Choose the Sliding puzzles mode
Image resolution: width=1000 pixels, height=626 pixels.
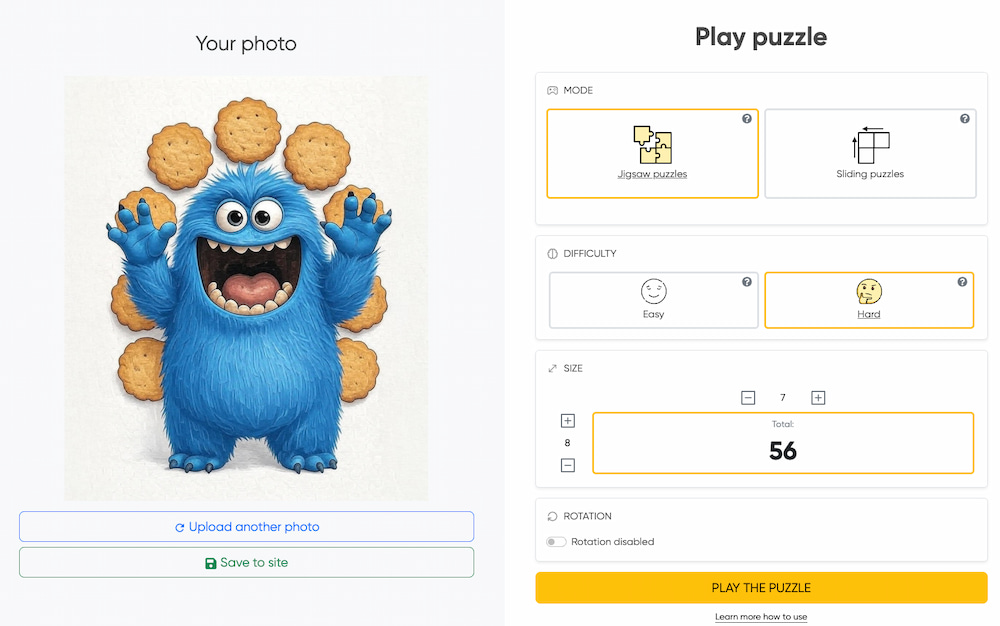click(870, 154)
